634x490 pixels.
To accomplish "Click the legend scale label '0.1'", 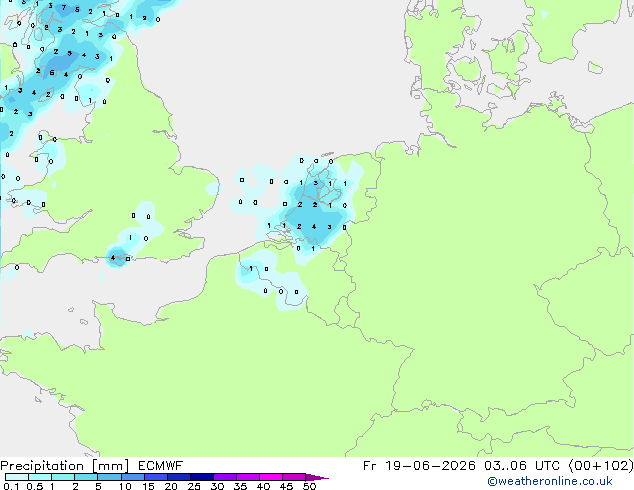I will coord(11,486).
